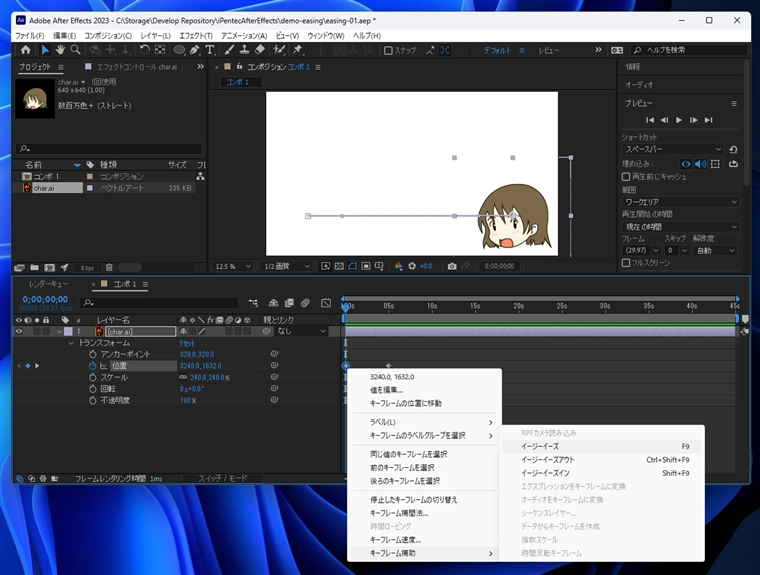Open the graph editor icon in timeline
This screenshot has width=760, height=575.
click(x=326, y=303)
